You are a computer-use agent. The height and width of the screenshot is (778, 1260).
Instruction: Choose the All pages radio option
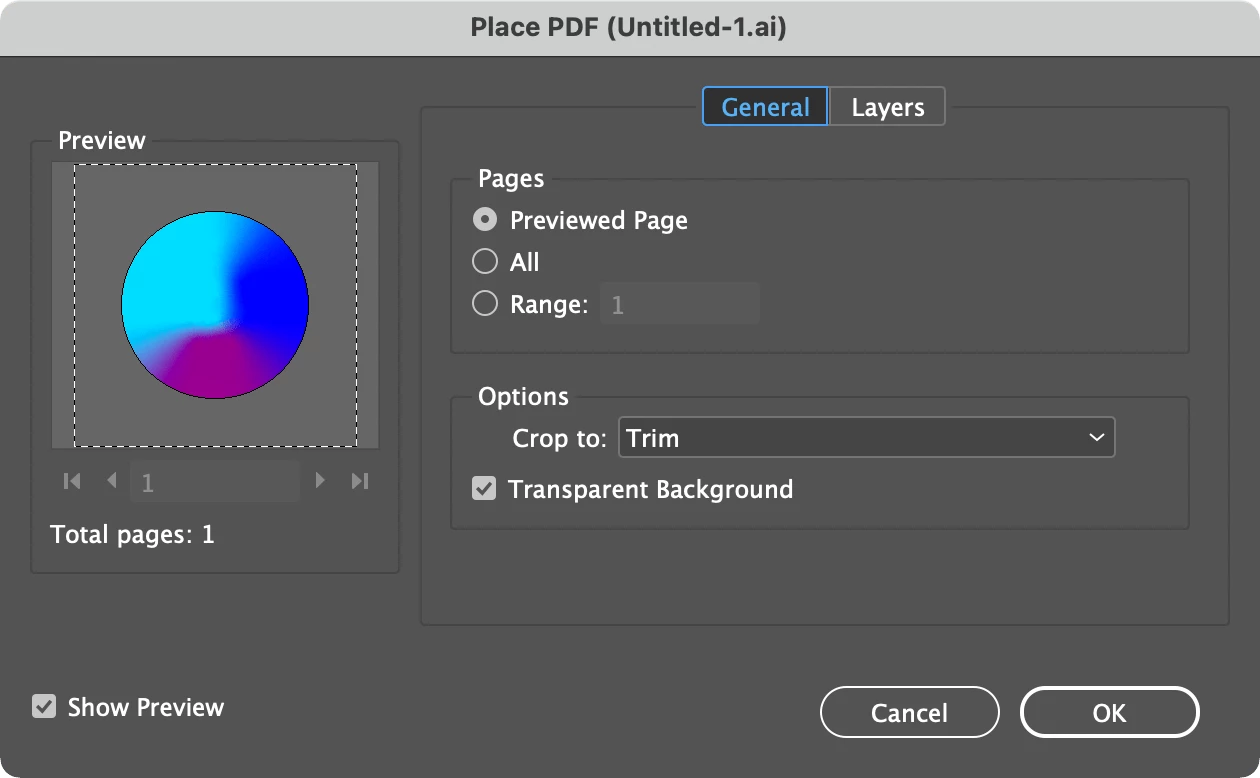485,262
